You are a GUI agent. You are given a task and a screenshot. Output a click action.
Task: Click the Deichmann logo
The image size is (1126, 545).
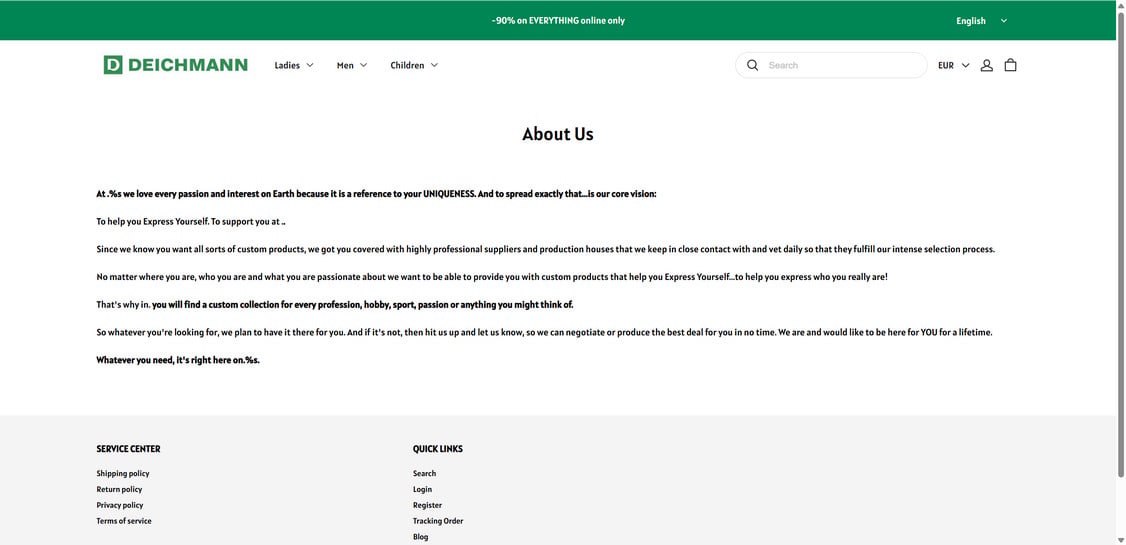tap(175, 65)
